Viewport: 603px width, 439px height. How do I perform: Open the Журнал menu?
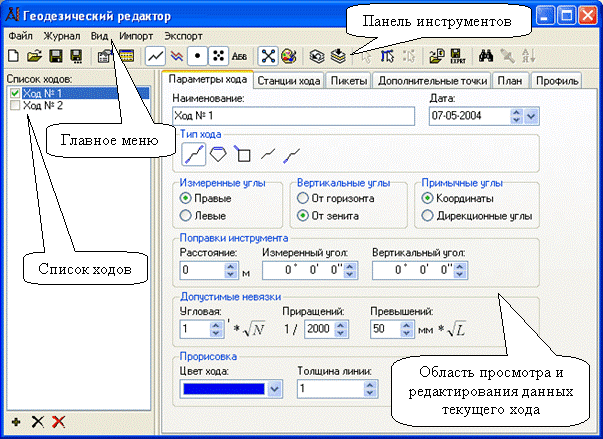pos(60,35)
